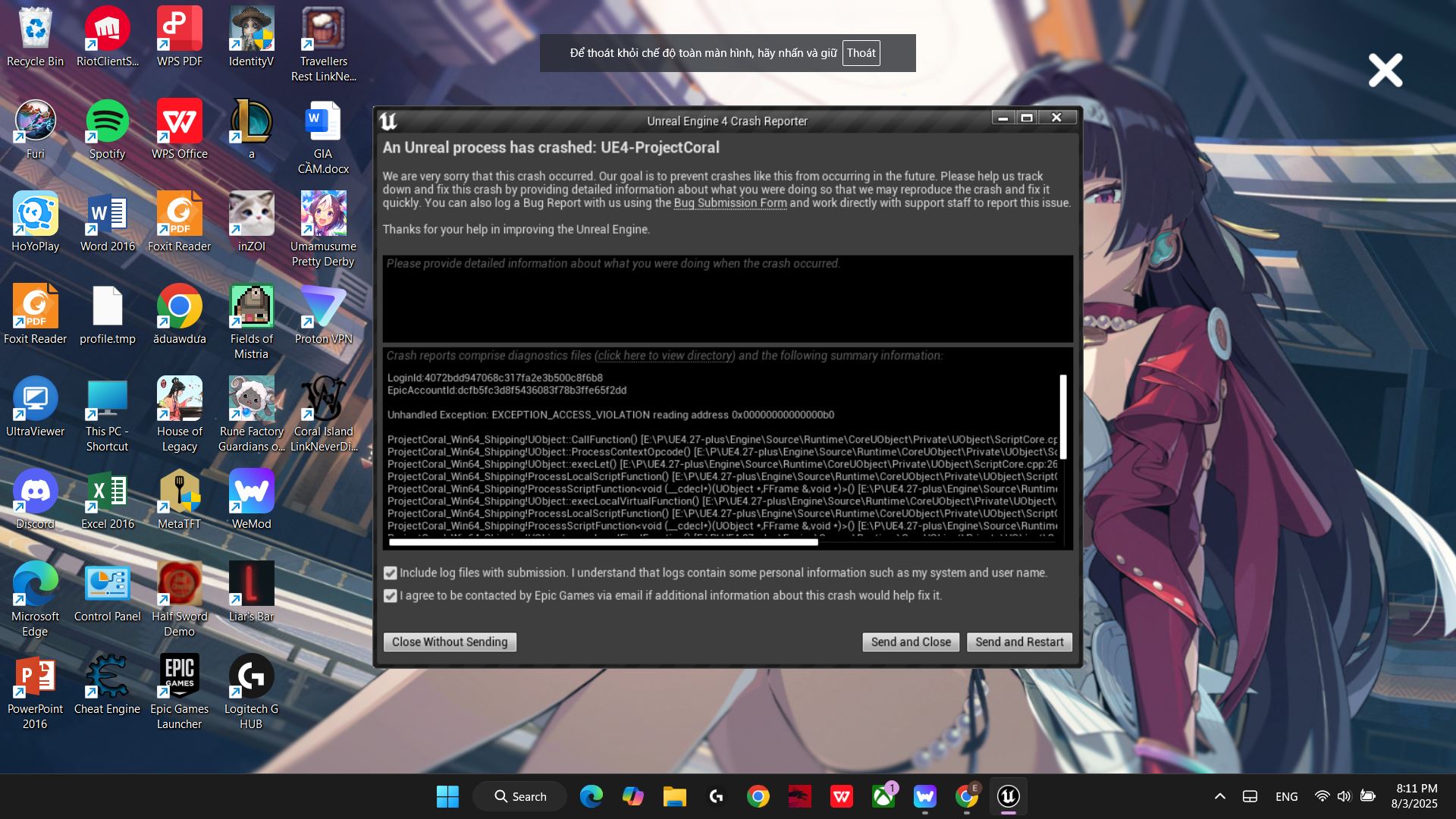The image size is (1456, 819).
Task: Show hidden system tray icons chevron
Action: [x=1219, y=796]
